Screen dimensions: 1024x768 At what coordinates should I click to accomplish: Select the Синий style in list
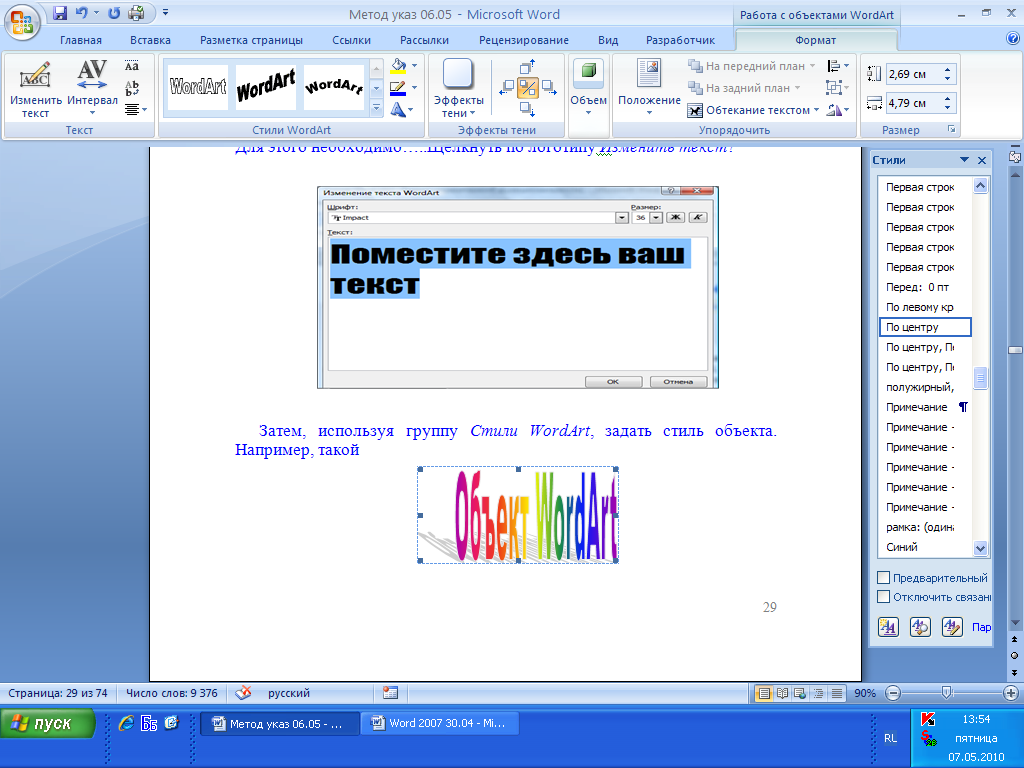click(x=925, y=547)
